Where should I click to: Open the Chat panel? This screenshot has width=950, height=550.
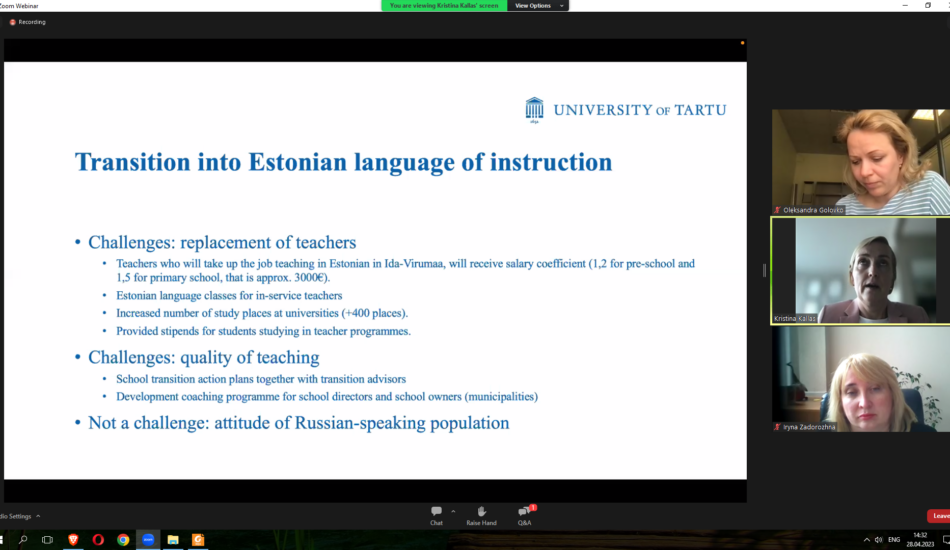[436, 514]
